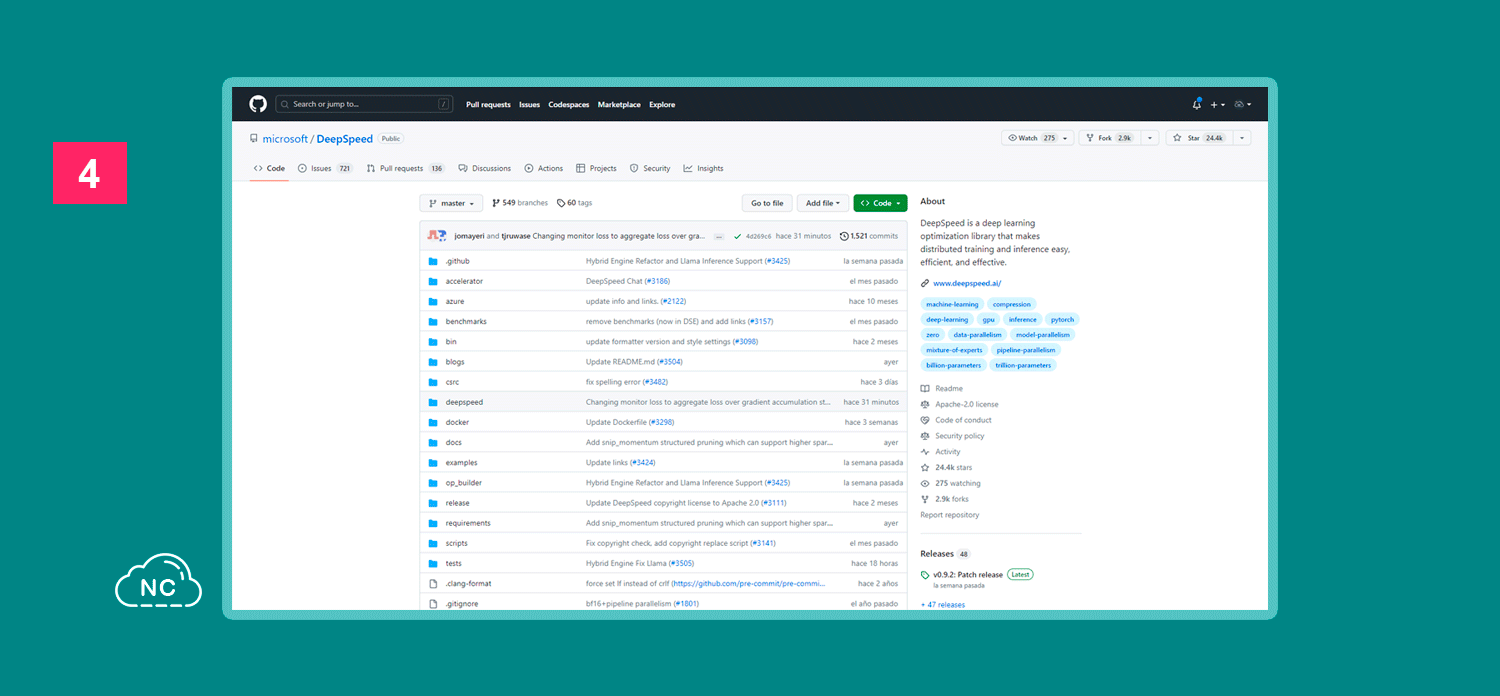Click the pytorch topic tag
1500x696 pixels.
click(x=1062, y=320)
